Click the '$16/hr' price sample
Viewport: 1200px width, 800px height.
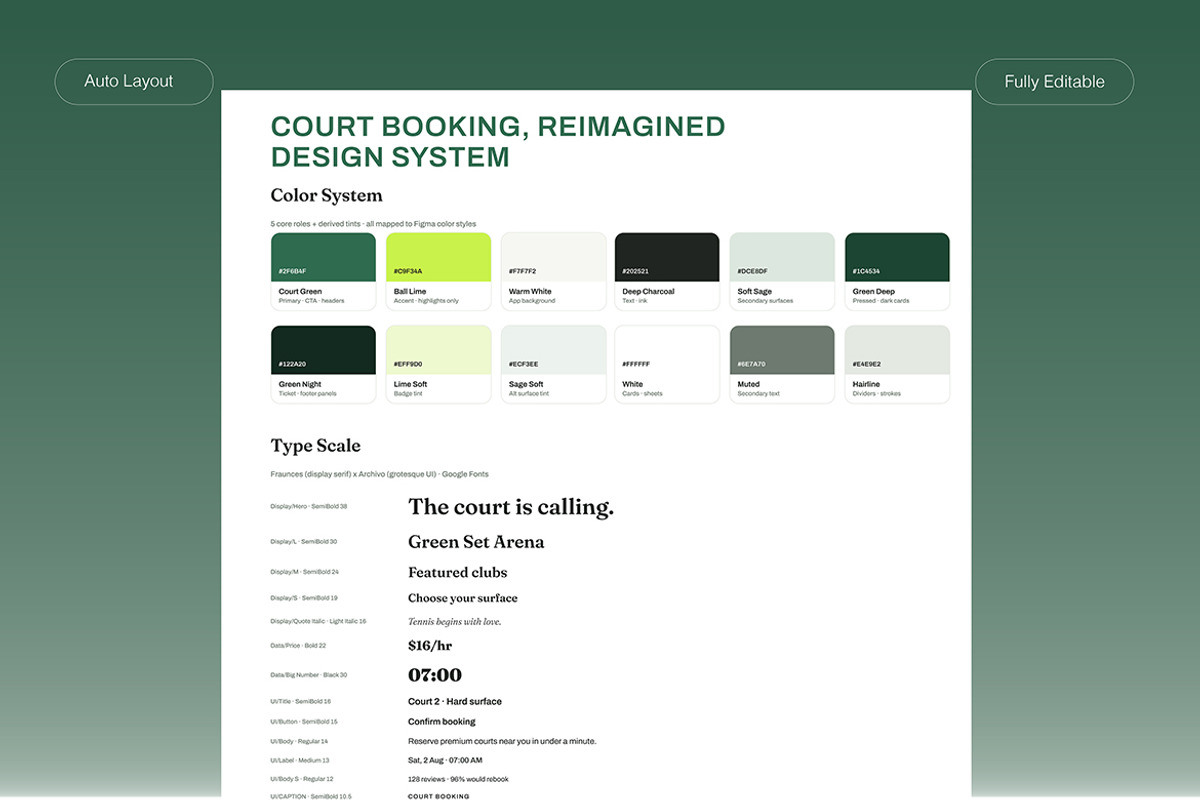tap(430, 646)
